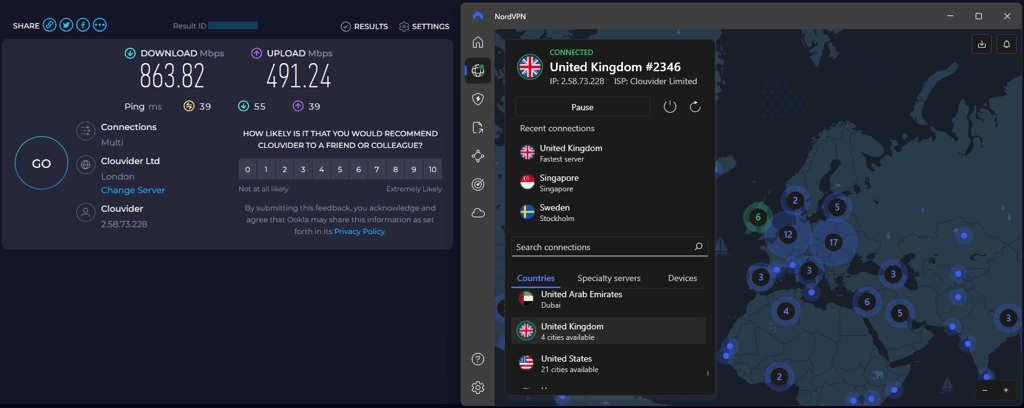Rate recommendation score 9
The image size is (1024, 408).
[x=414, y=170]
